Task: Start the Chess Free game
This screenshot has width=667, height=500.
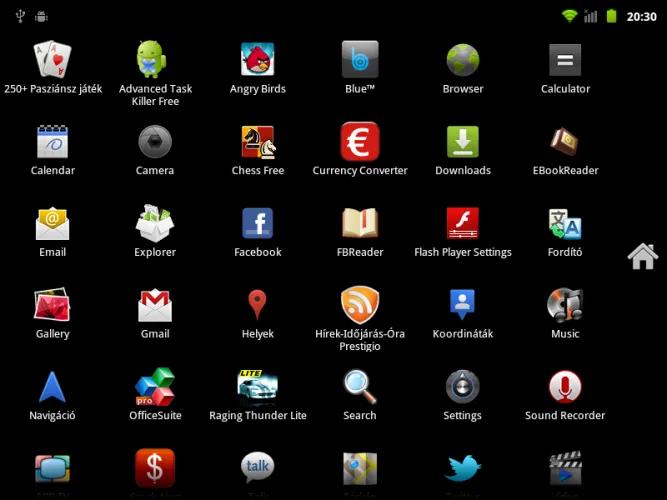Action: [x=258, y=142]
